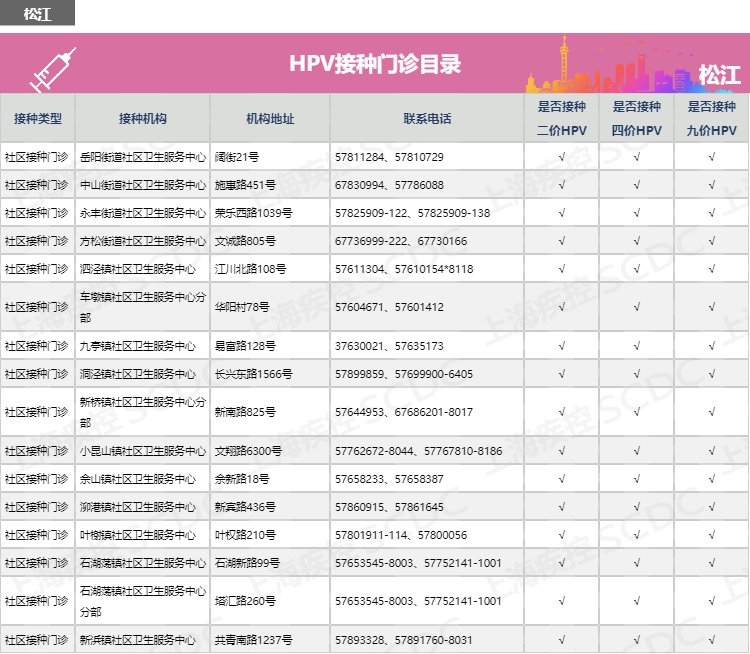
Task: Select 小昆山镇社区卫生服务中心 institution name
Action: (142, 451)
